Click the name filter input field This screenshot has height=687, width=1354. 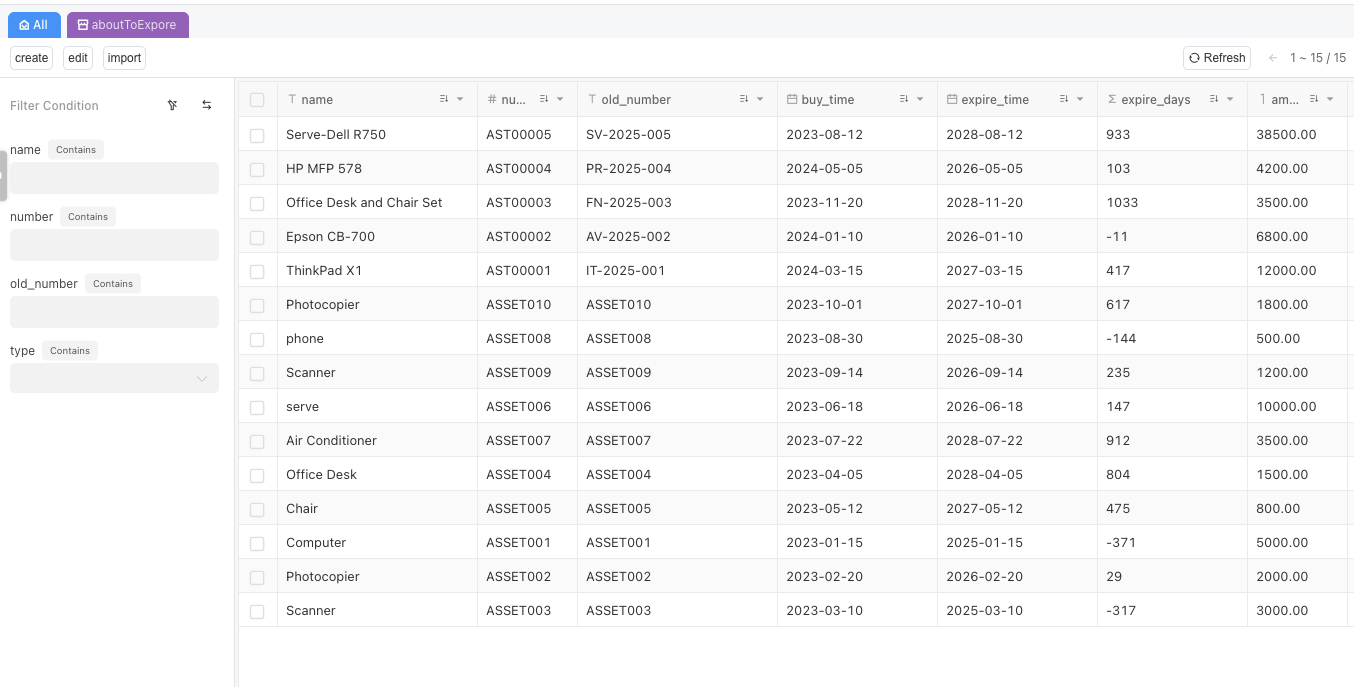[x=114, y=178]
